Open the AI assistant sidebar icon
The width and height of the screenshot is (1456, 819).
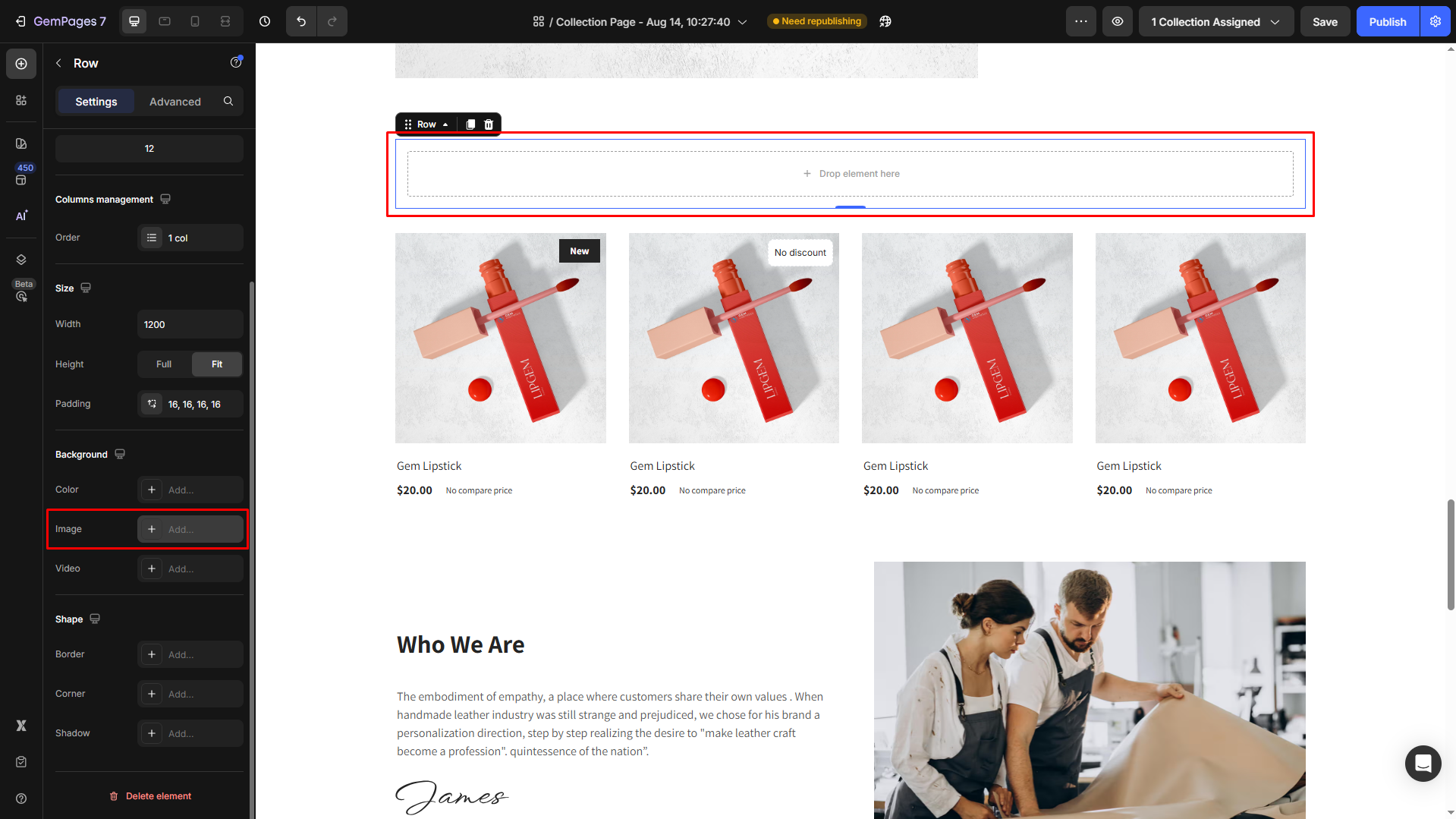coord(21,216)
